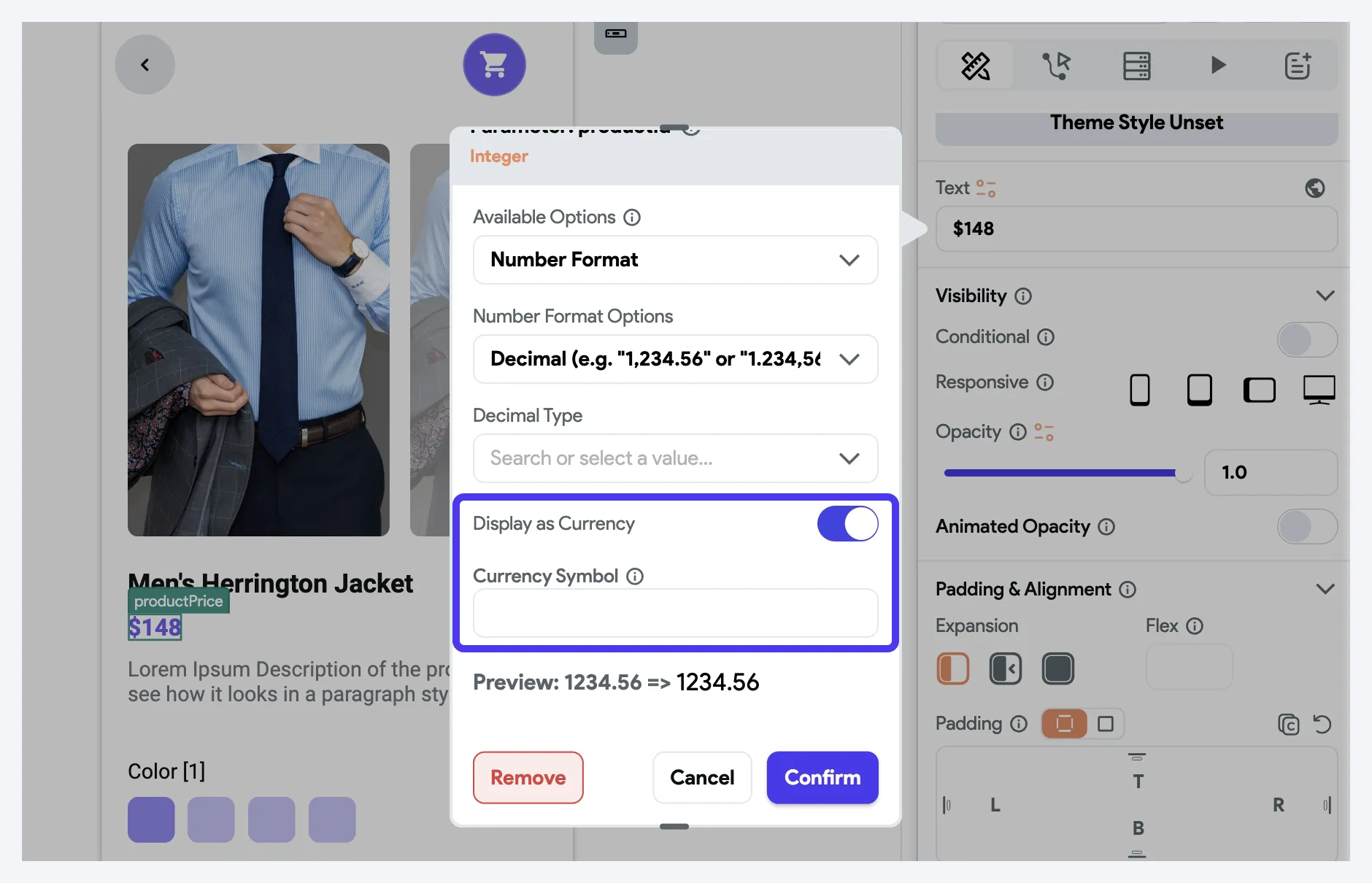
Task: Enable the Conditional visibility toggle
Action: 1307,339
